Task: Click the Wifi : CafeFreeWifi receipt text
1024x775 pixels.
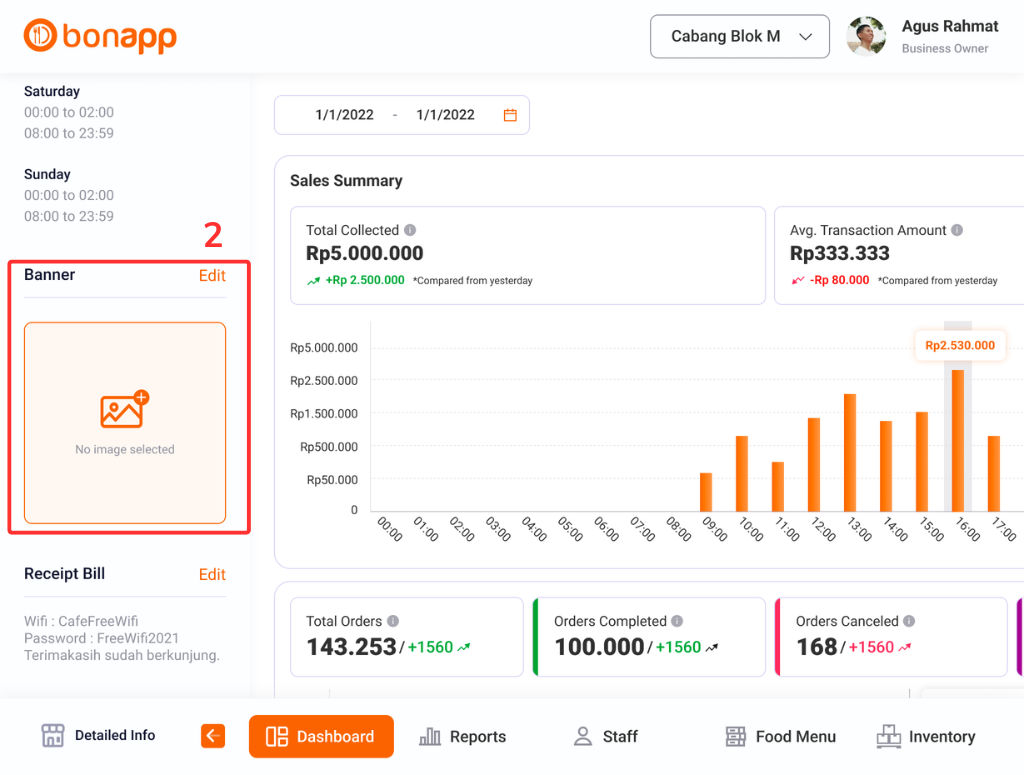Action: click(x=81, y=621)
